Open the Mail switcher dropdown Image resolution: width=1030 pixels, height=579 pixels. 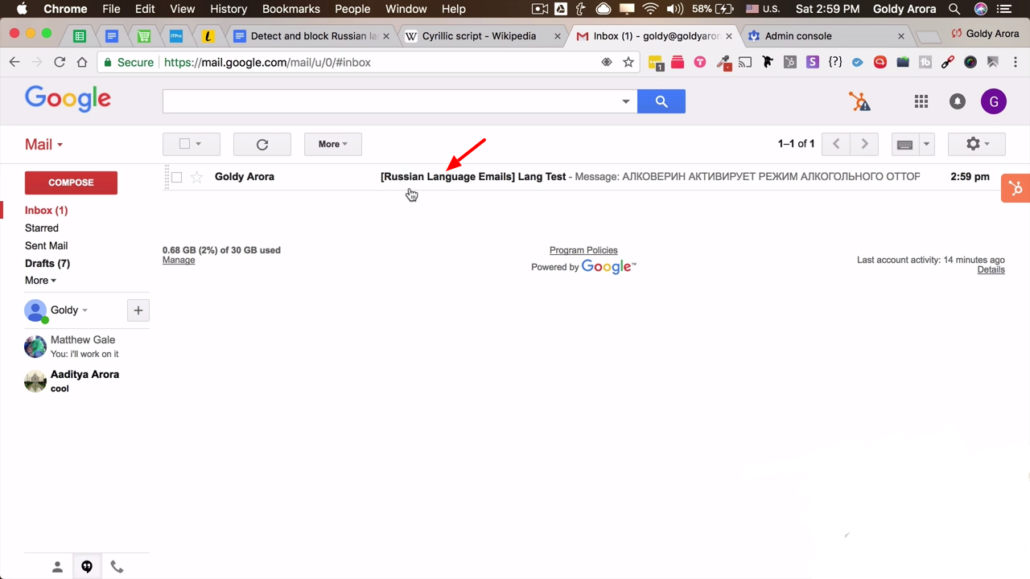43,144
